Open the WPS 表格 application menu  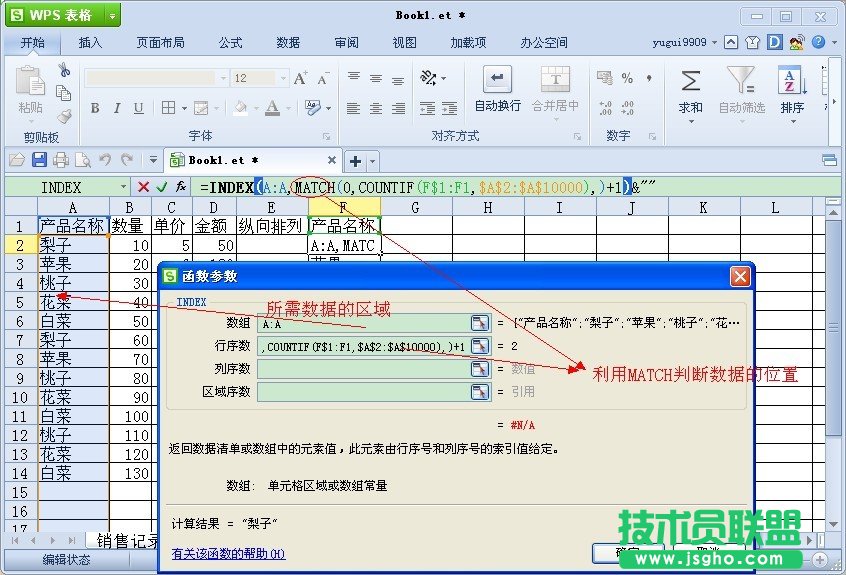[x=63, y=15]
